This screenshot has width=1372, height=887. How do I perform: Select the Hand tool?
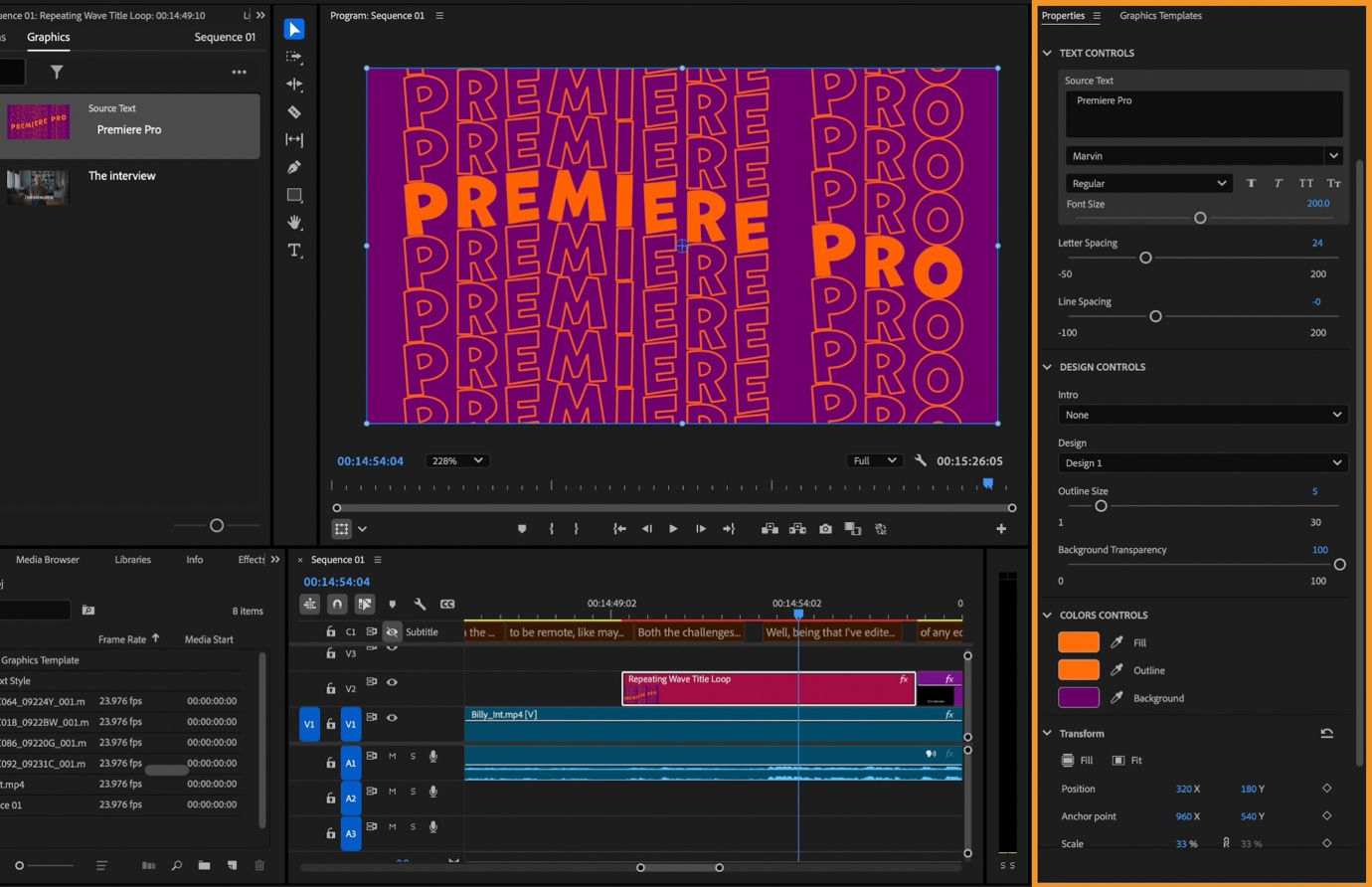click(x=294, y=223)
